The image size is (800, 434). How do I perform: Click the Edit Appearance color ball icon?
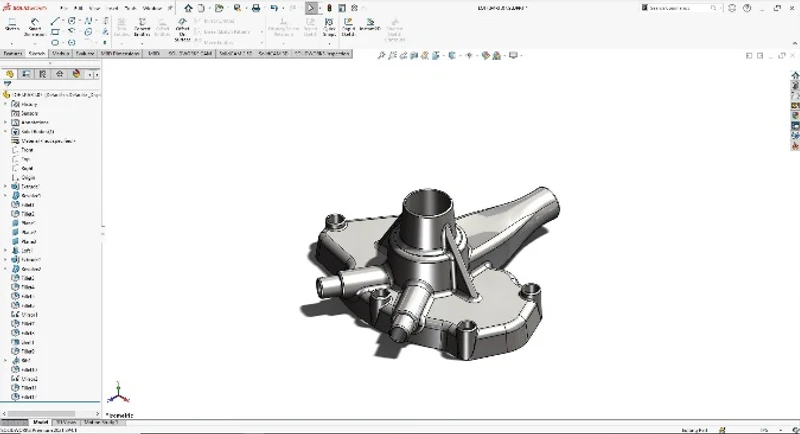(x=485, y=56)
